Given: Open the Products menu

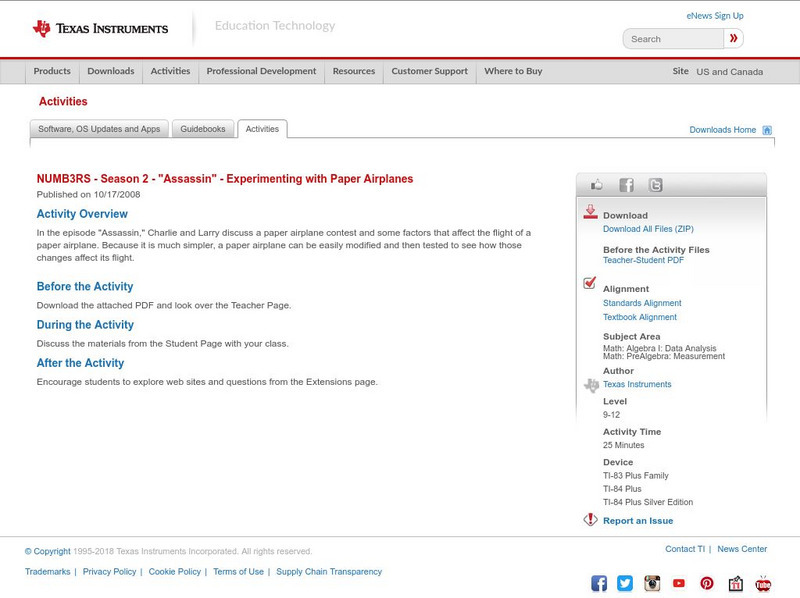Looking at the screenshot, I should tap(52, 71).
